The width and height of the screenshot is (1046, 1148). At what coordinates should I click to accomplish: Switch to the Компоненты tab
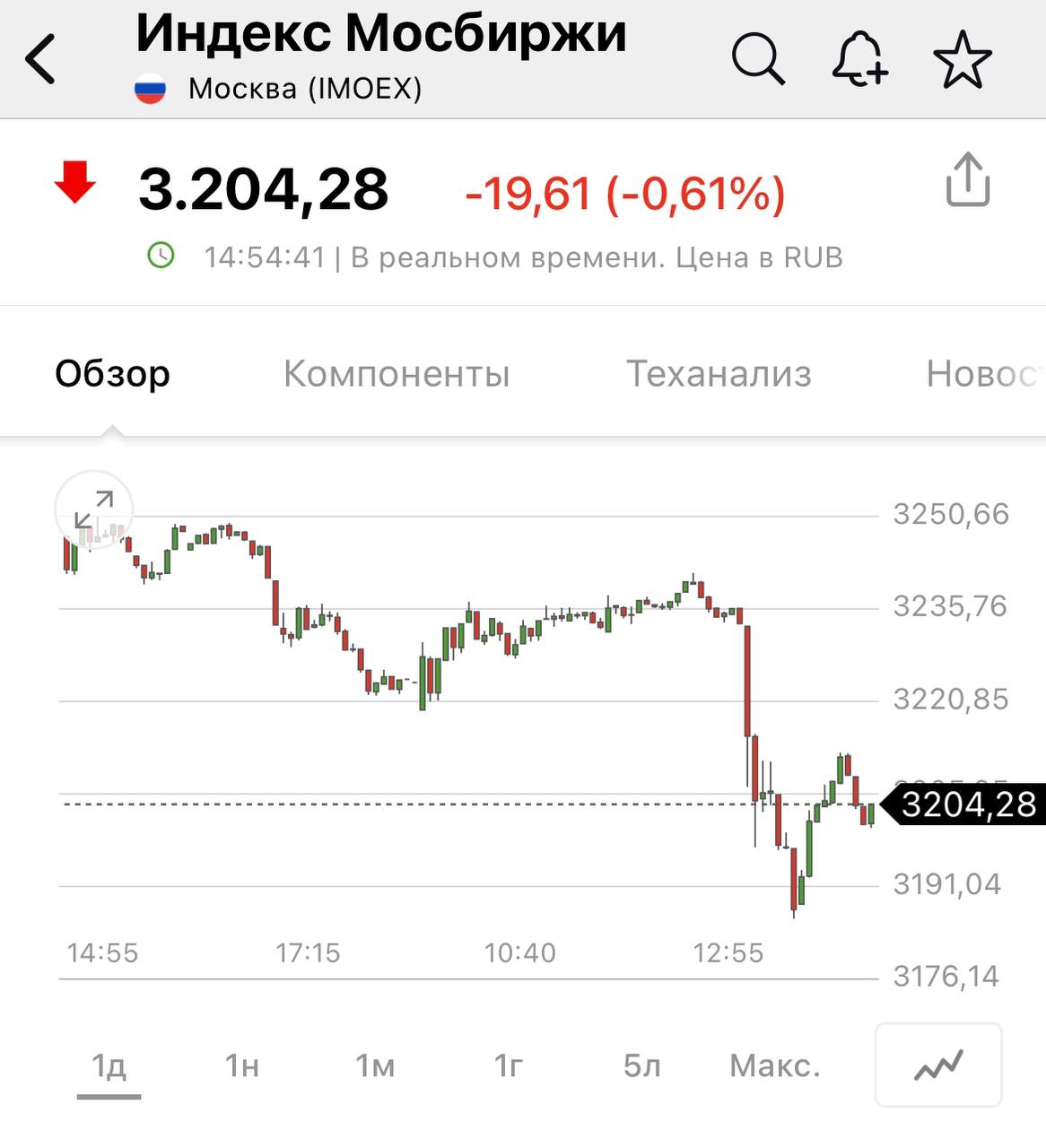coord(397,374)
